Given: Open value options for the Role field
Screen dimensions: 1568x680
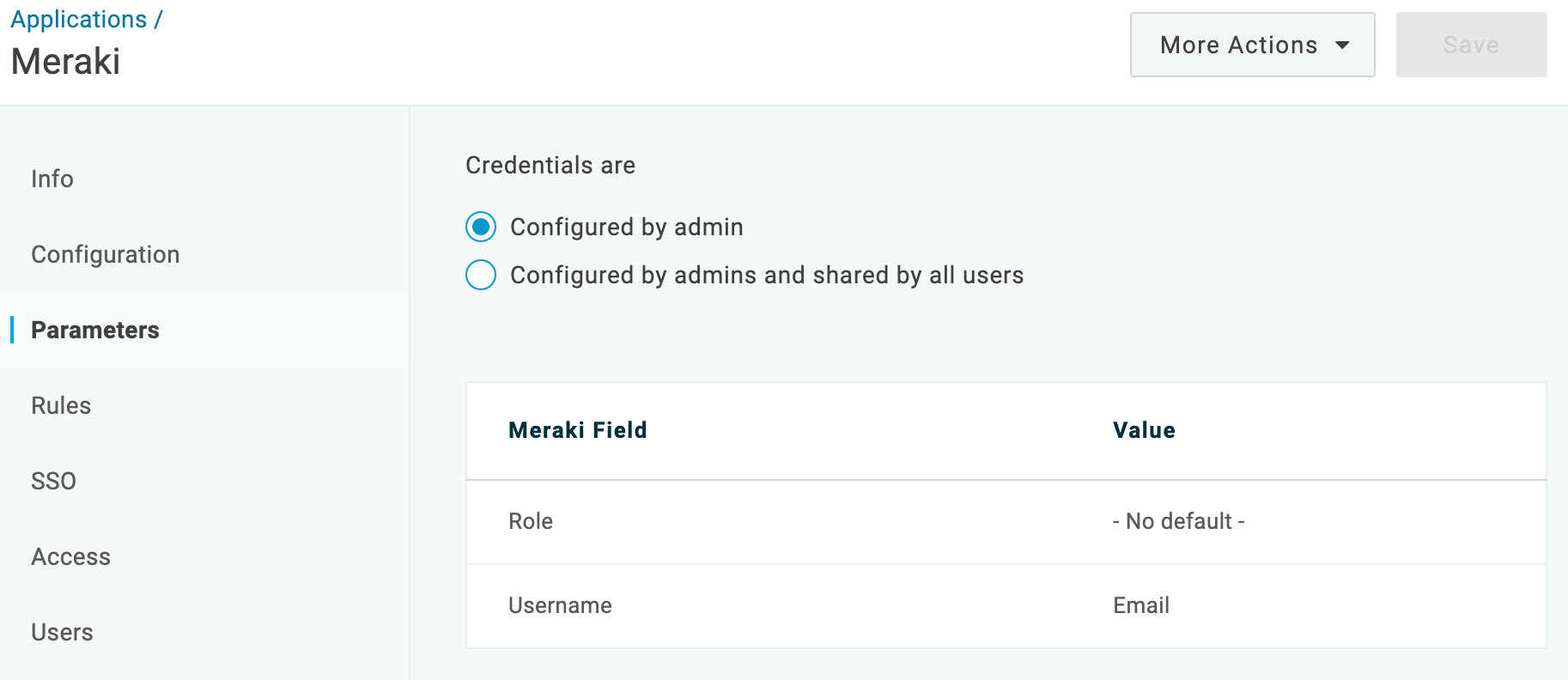Looking at the screenshot, I should click(x=1178, y=521).
